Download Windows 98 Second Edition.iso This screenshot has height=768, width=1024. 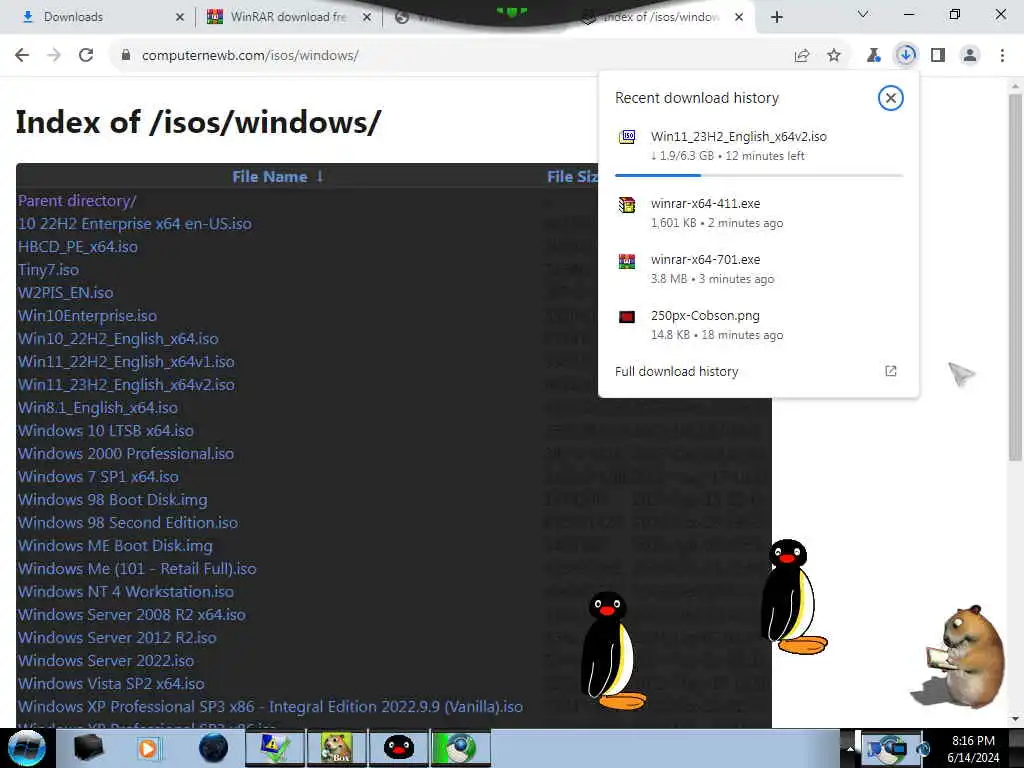pyautogui.click(x=128, y=522)
